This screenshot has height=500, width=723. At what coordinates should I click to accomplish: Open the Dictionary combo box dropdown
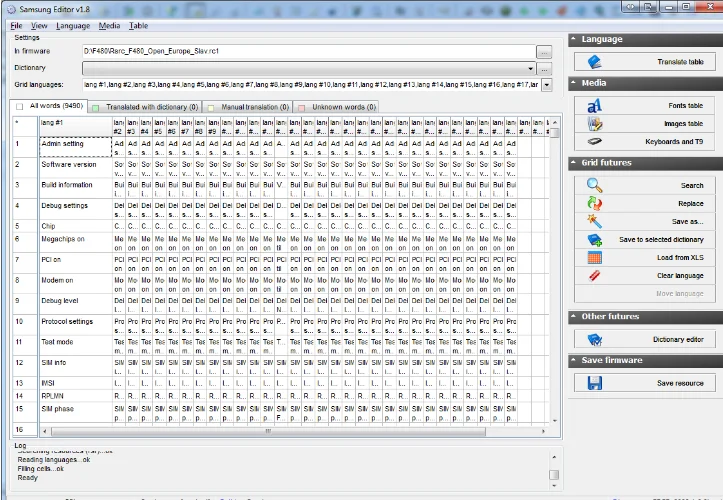click(530, 69)
